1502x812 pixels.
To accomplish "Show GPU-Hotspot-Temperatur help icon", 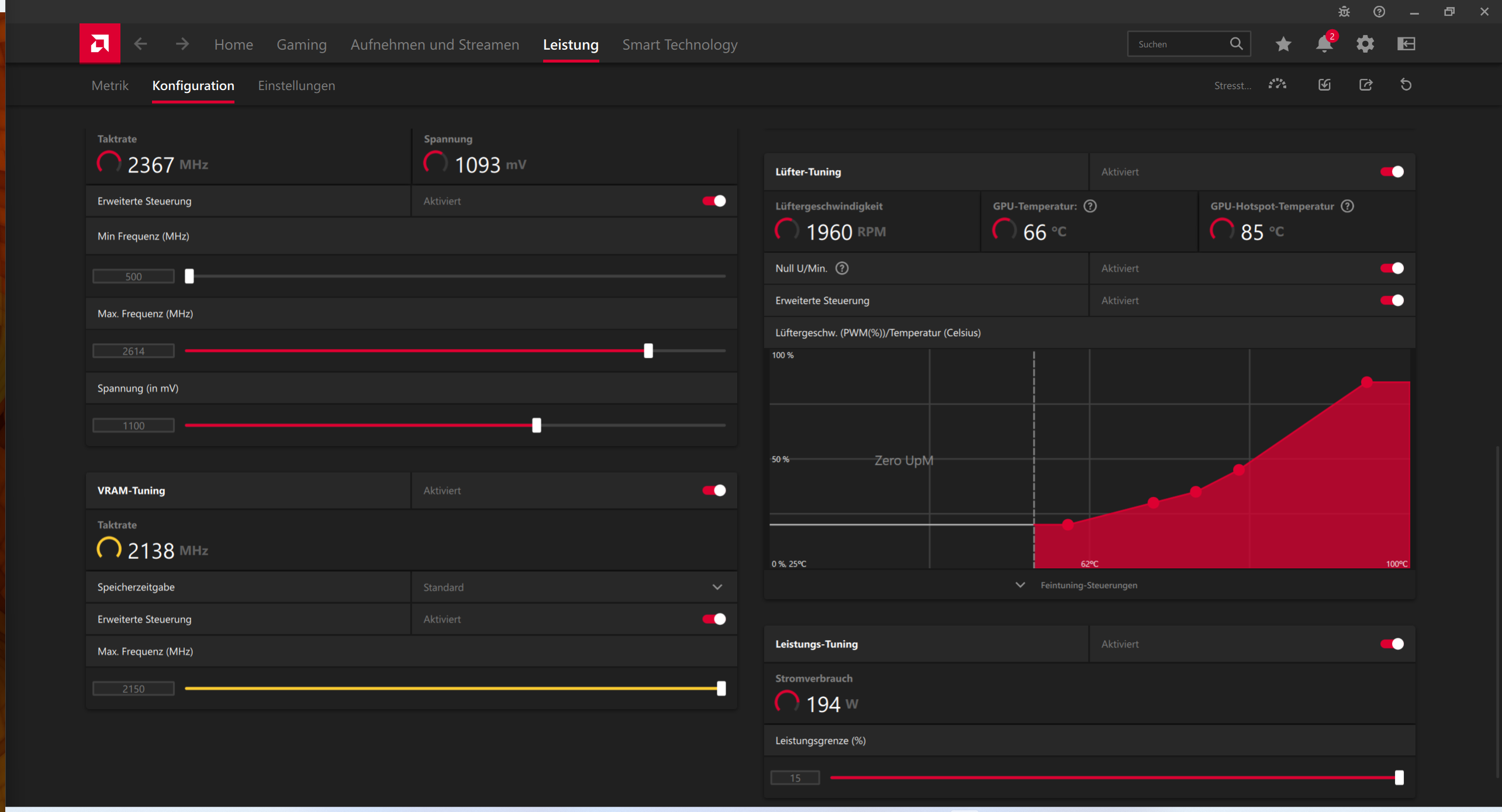I will coord(1347,206).
